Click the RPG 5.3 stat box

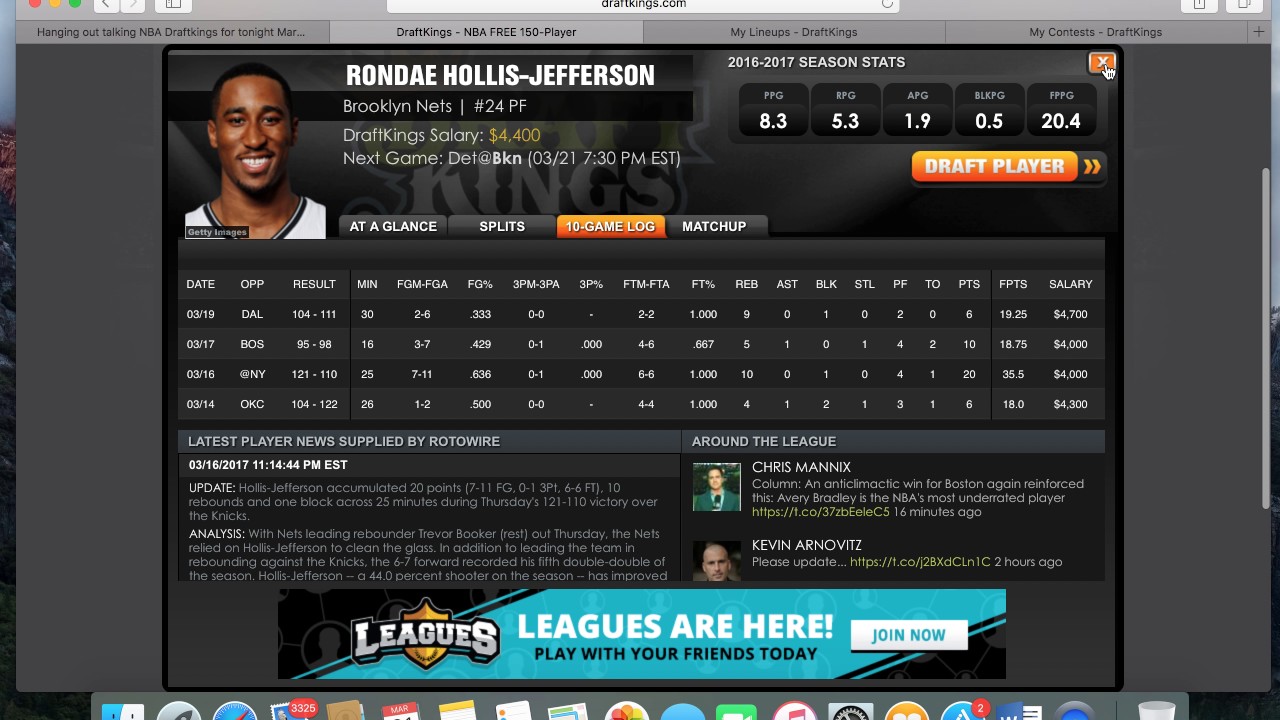pos(845,110)
